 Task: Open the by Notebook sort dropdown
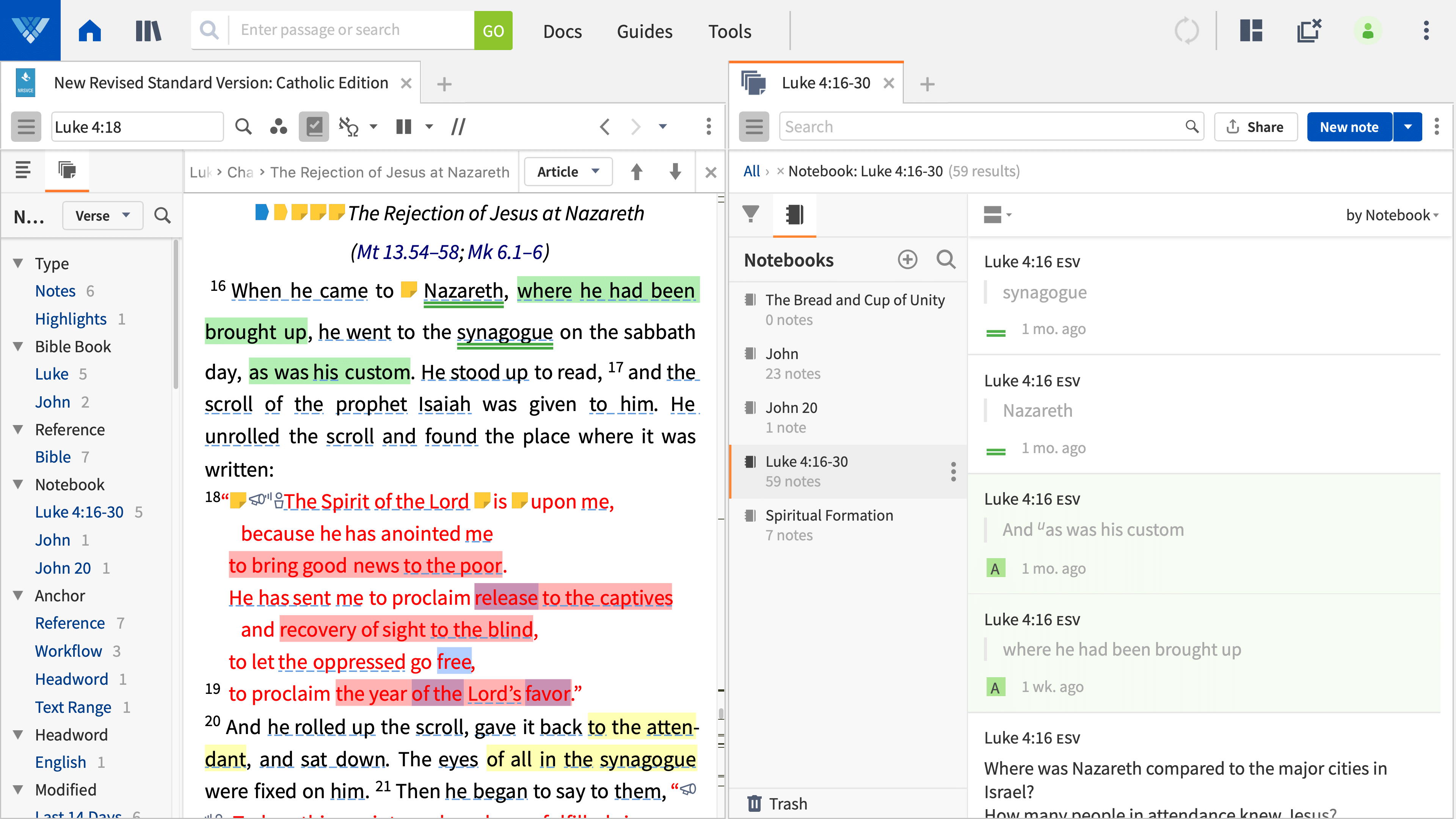tap(1392, 215)
